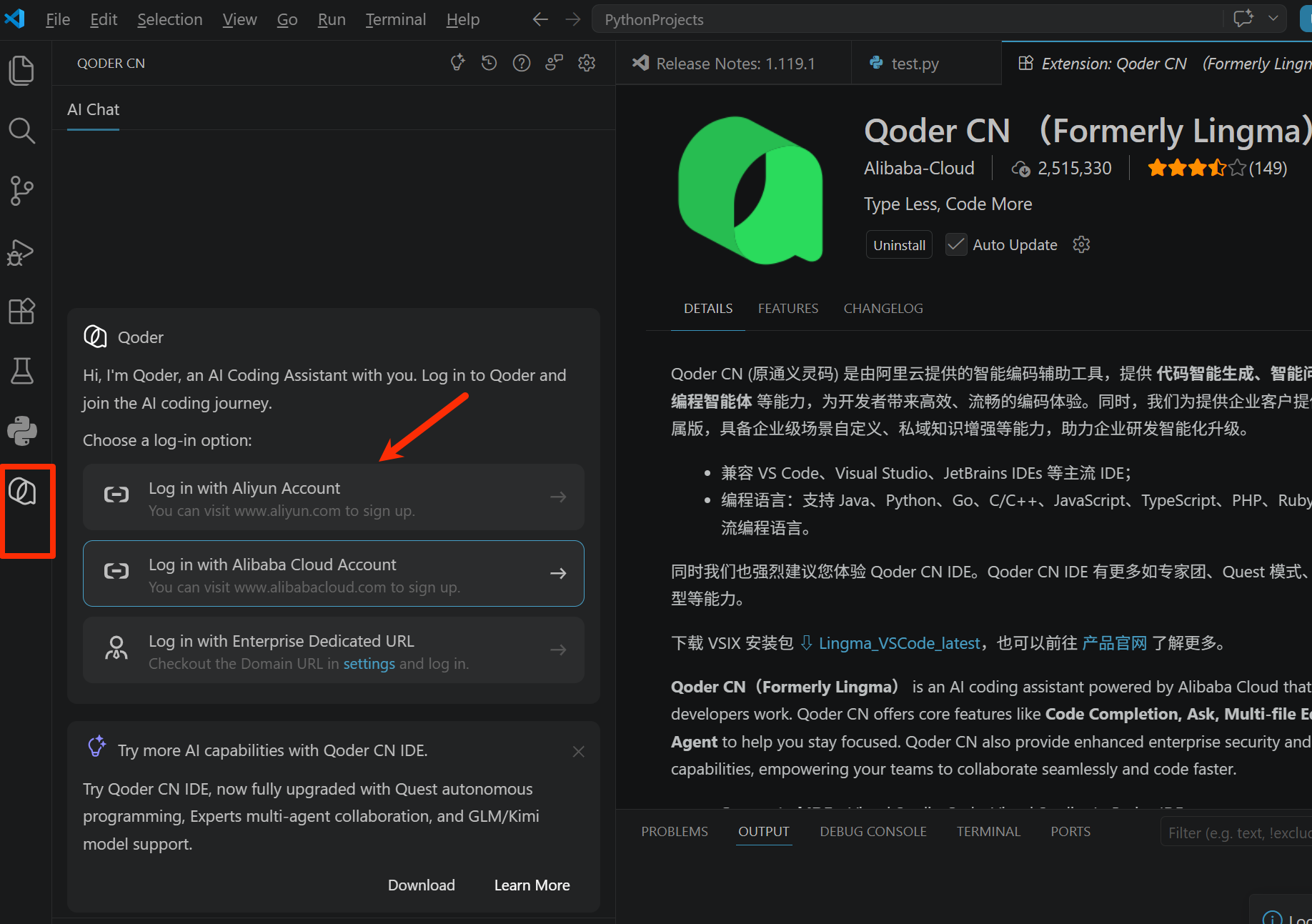Log in with Alibaba Cloud Account
This screenshot has width=1312, height=924.
pyautogui.click(x=334, y=574)
